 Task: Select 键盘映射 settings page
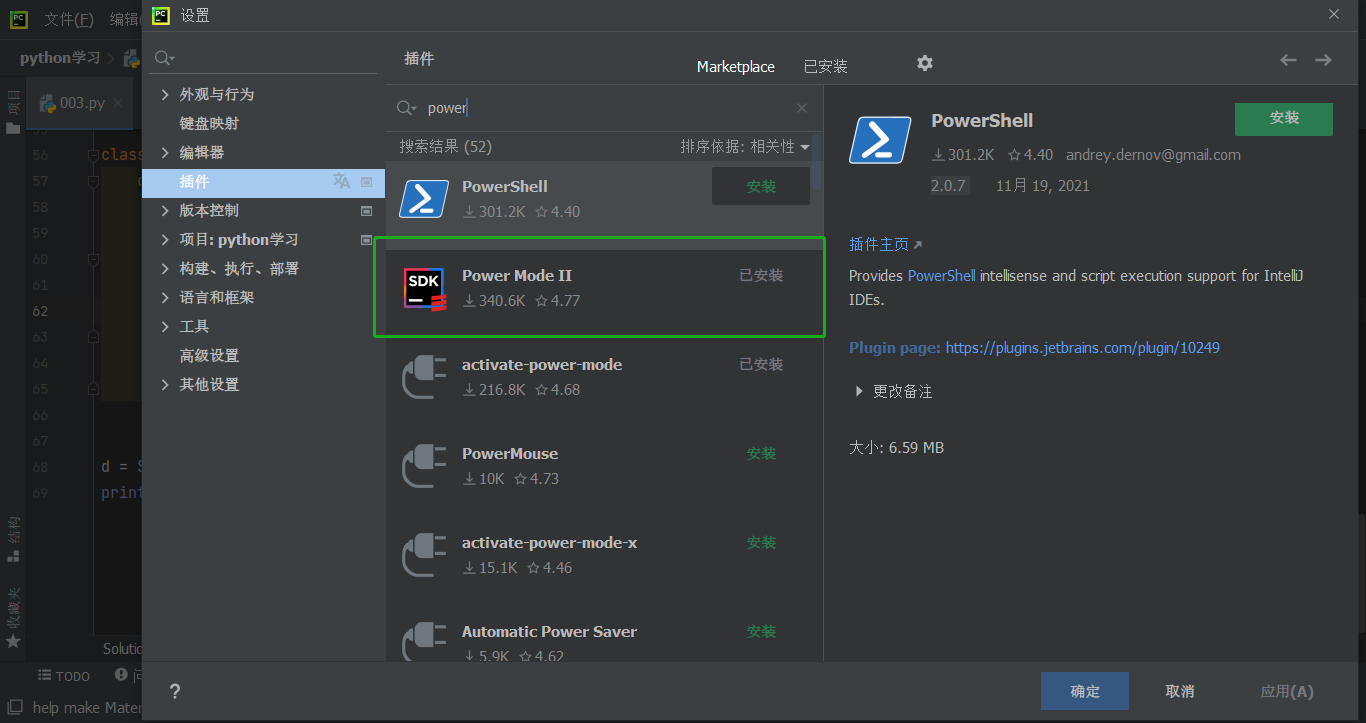[x=209, y=124]
